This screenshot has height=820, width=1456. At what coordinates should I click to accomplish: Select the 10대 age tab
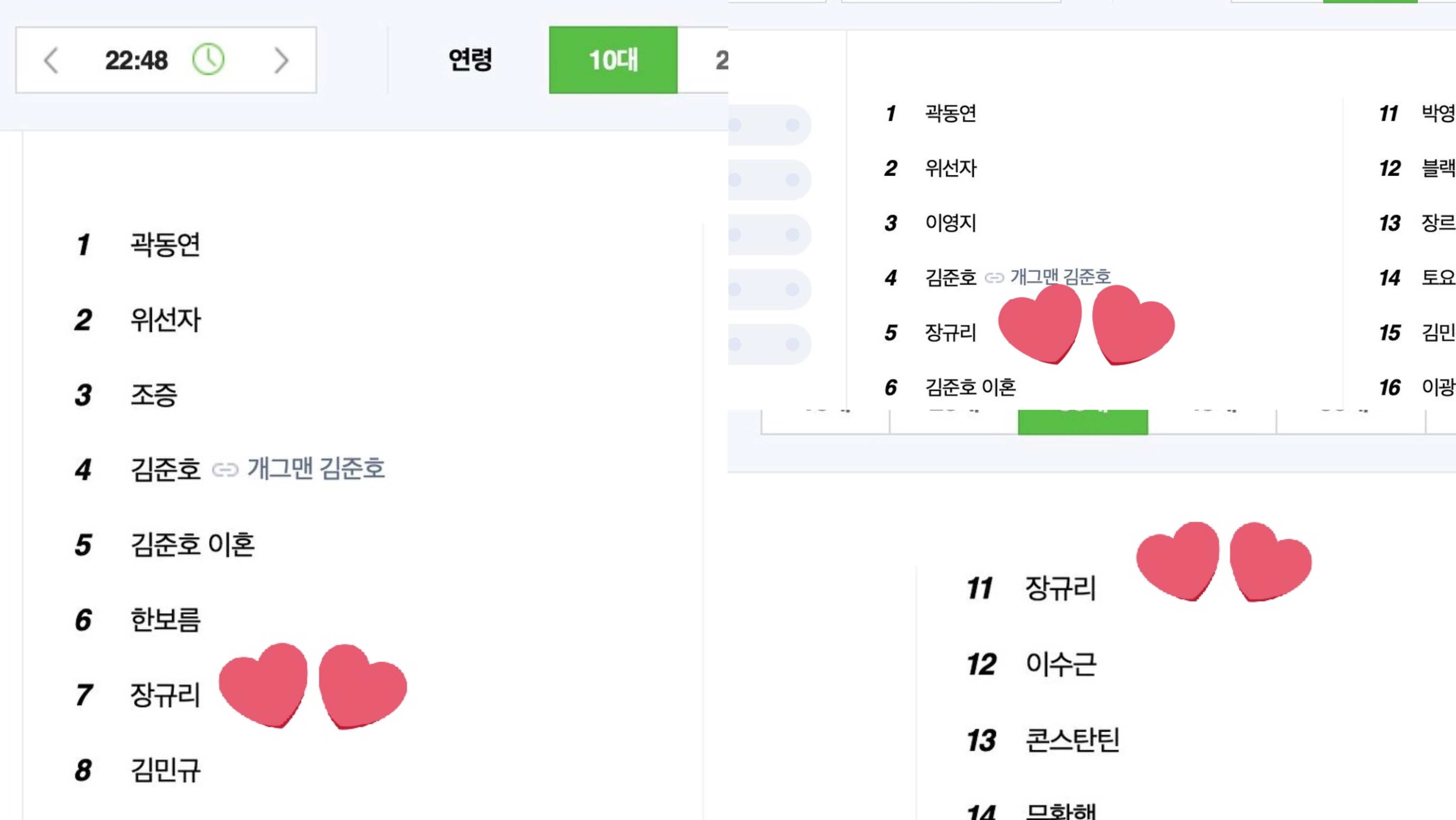click(x=613, y=60)
